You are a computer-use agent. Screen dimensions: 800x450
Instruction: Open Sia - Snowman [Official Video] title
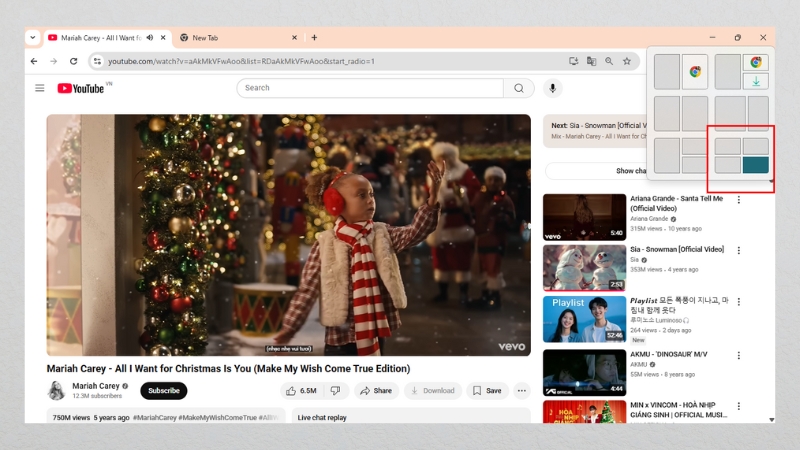(677, 249)
